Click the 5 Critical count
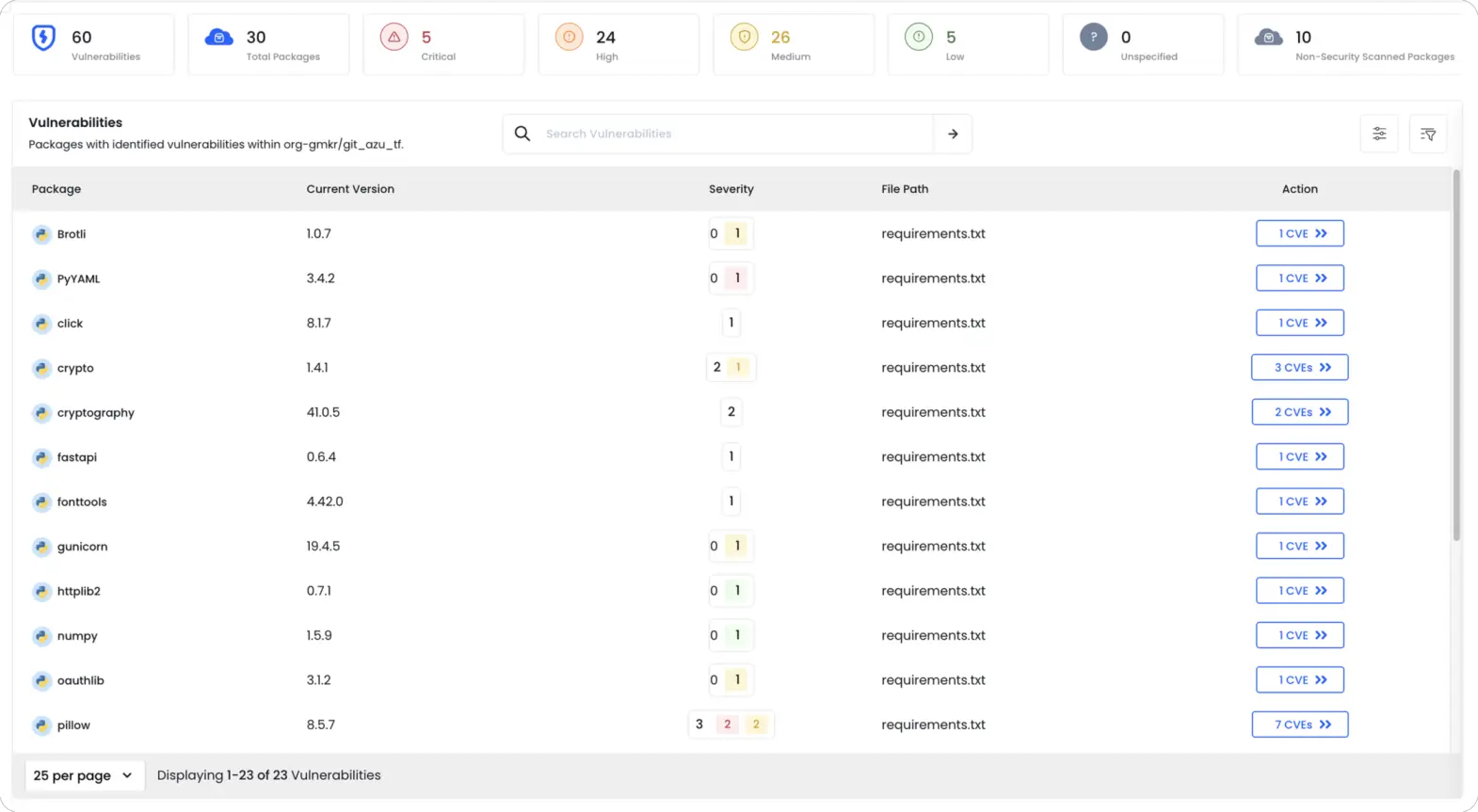The height and width of the screenshot is (812, 1478). [x=426, y=38]
